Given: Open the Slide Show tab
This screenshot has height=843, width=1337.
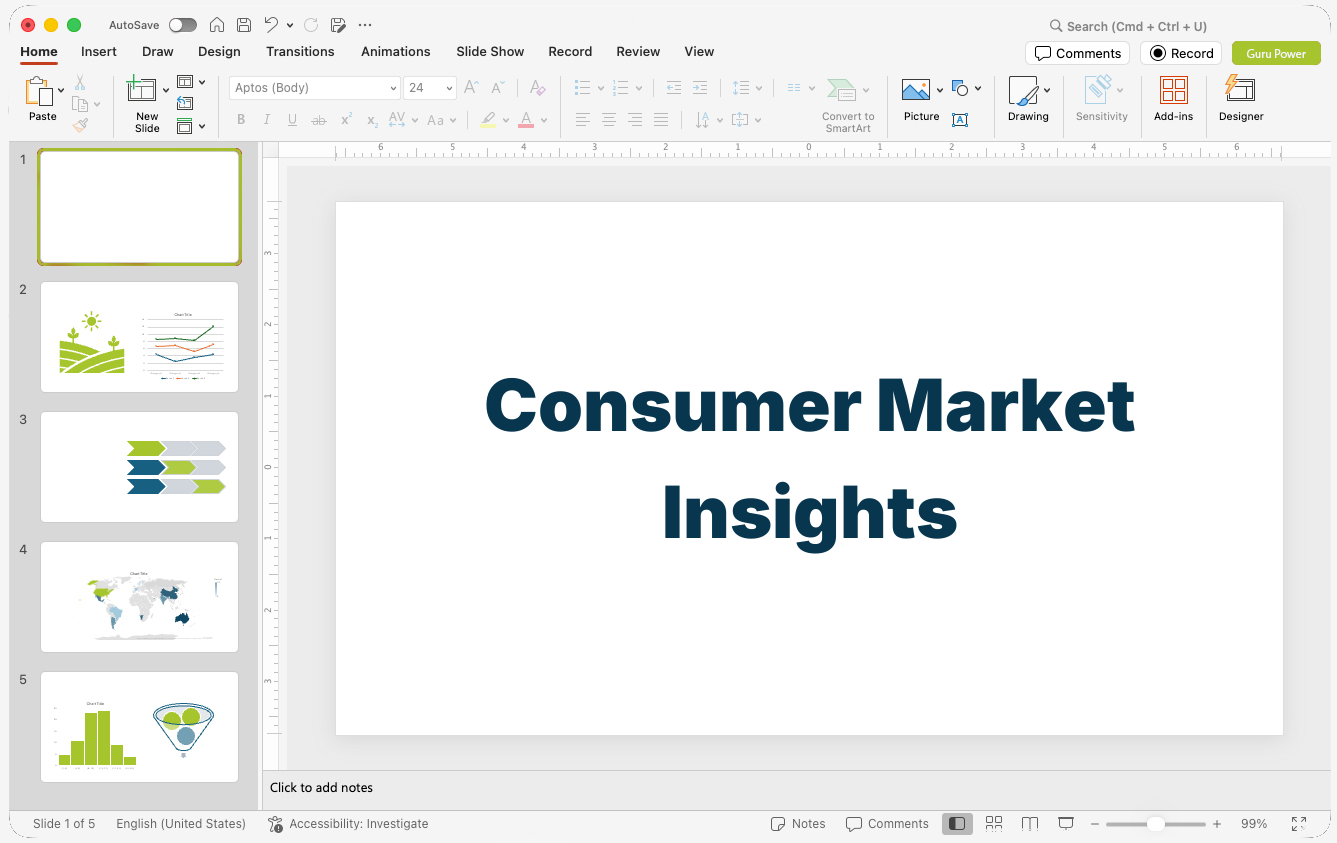Looking at the screenshot, I should [490, 52].
